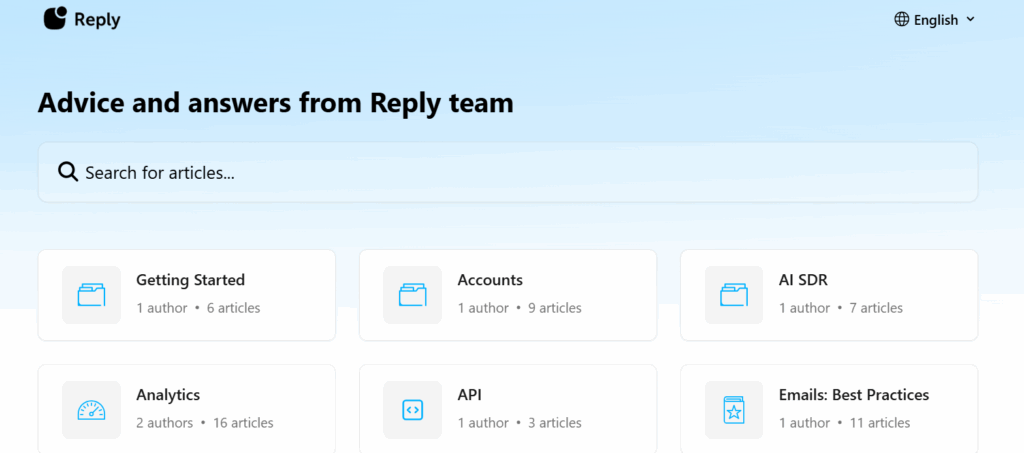Open the API collection
This screenshot has height=453, width=1024.
tap(508, 409)
